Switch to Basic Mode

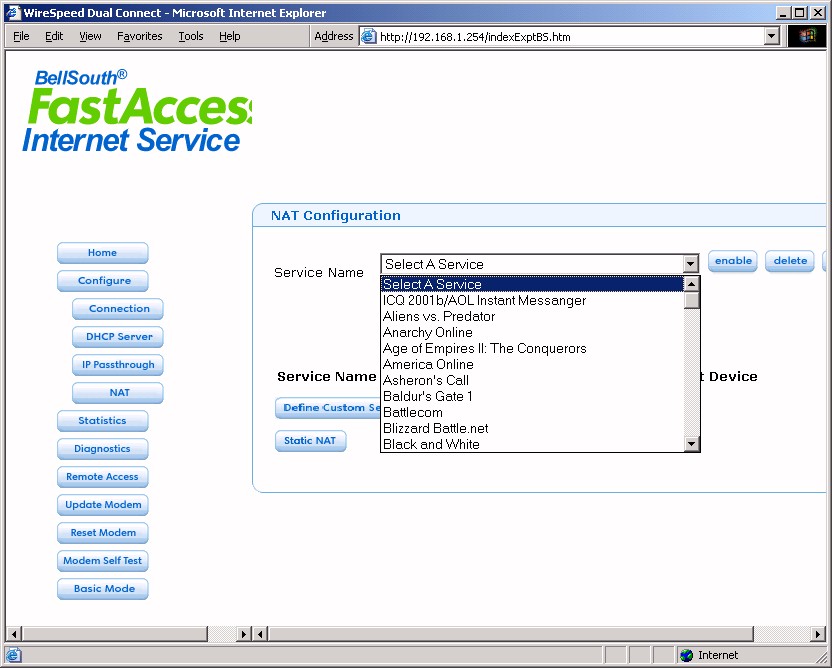[102, 589]
